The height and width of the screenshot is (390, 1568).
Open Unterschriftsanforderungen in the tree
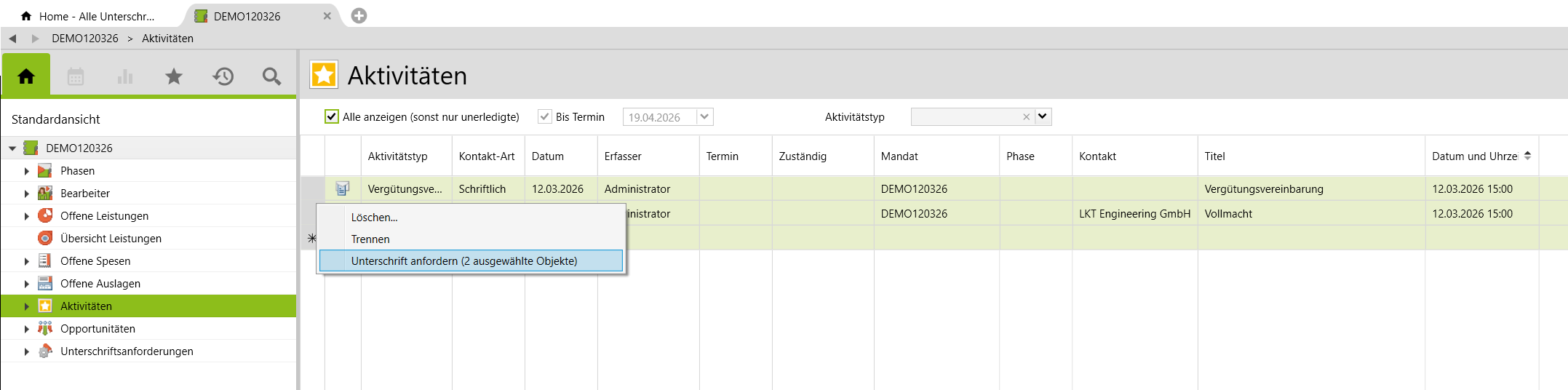(x=127, y=351)
